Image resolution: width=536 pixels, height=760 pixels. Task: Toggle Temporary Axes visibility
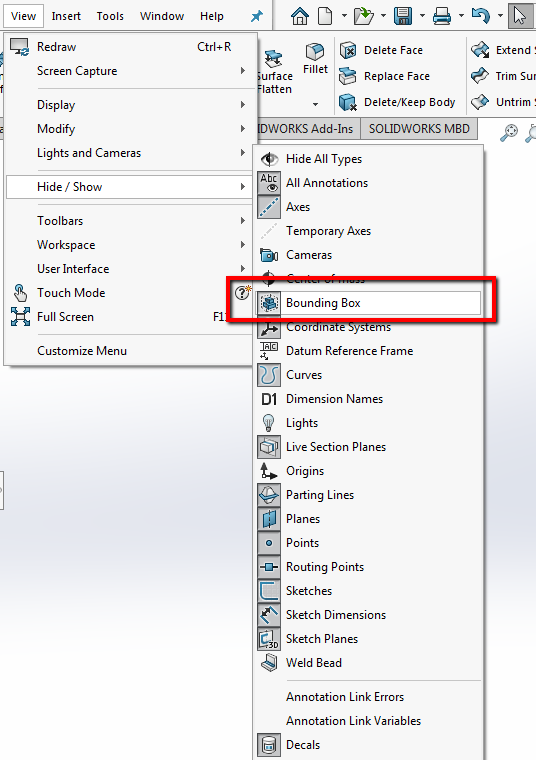pos(369,231)
